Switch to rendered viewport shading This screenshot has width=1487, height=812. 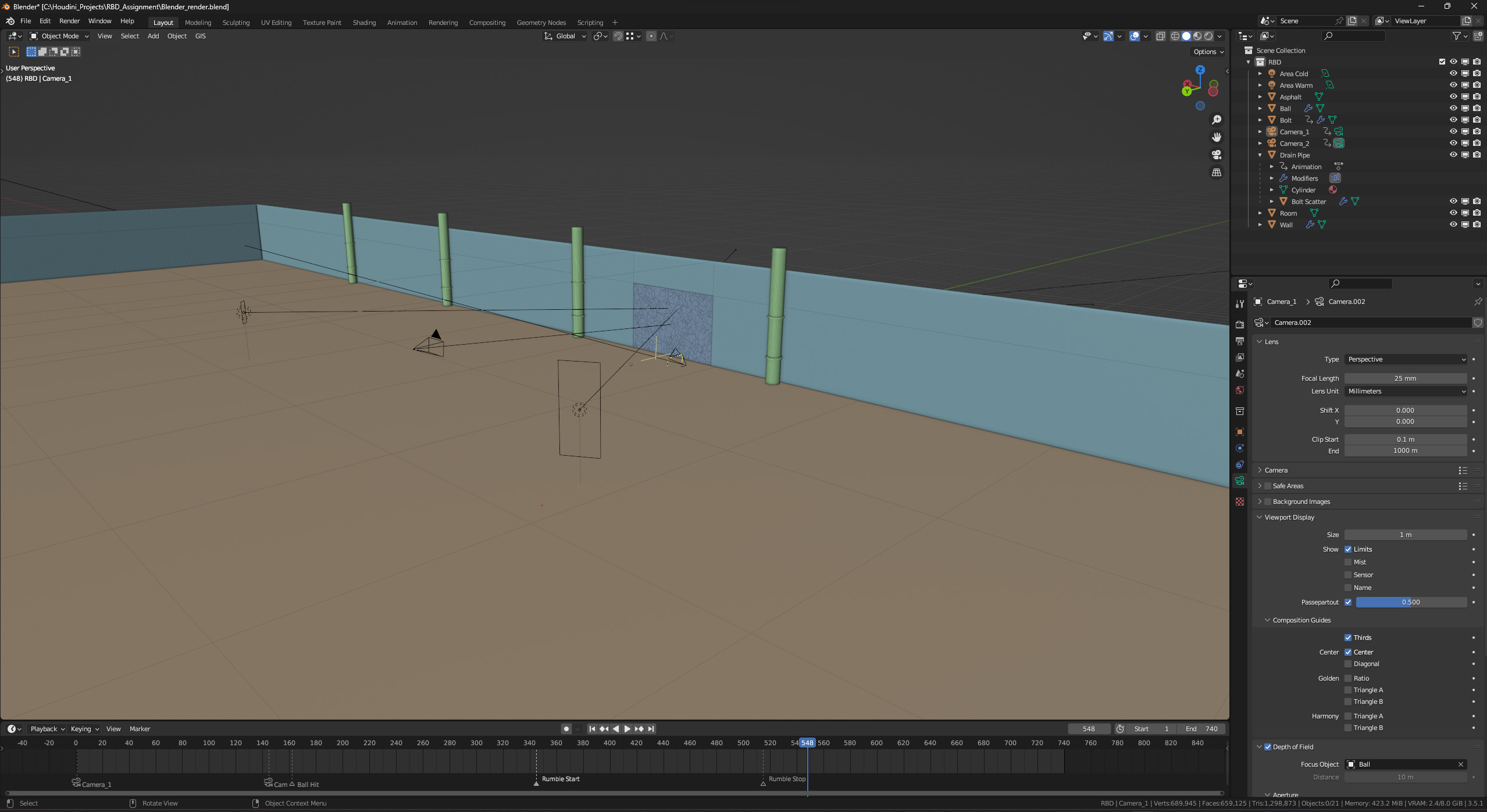[x=1209, y=36]
